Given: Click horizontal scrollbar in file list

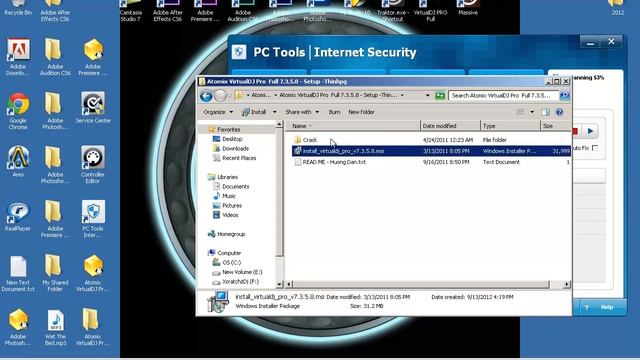Looking at the screenshot, I should pos(421,284).
